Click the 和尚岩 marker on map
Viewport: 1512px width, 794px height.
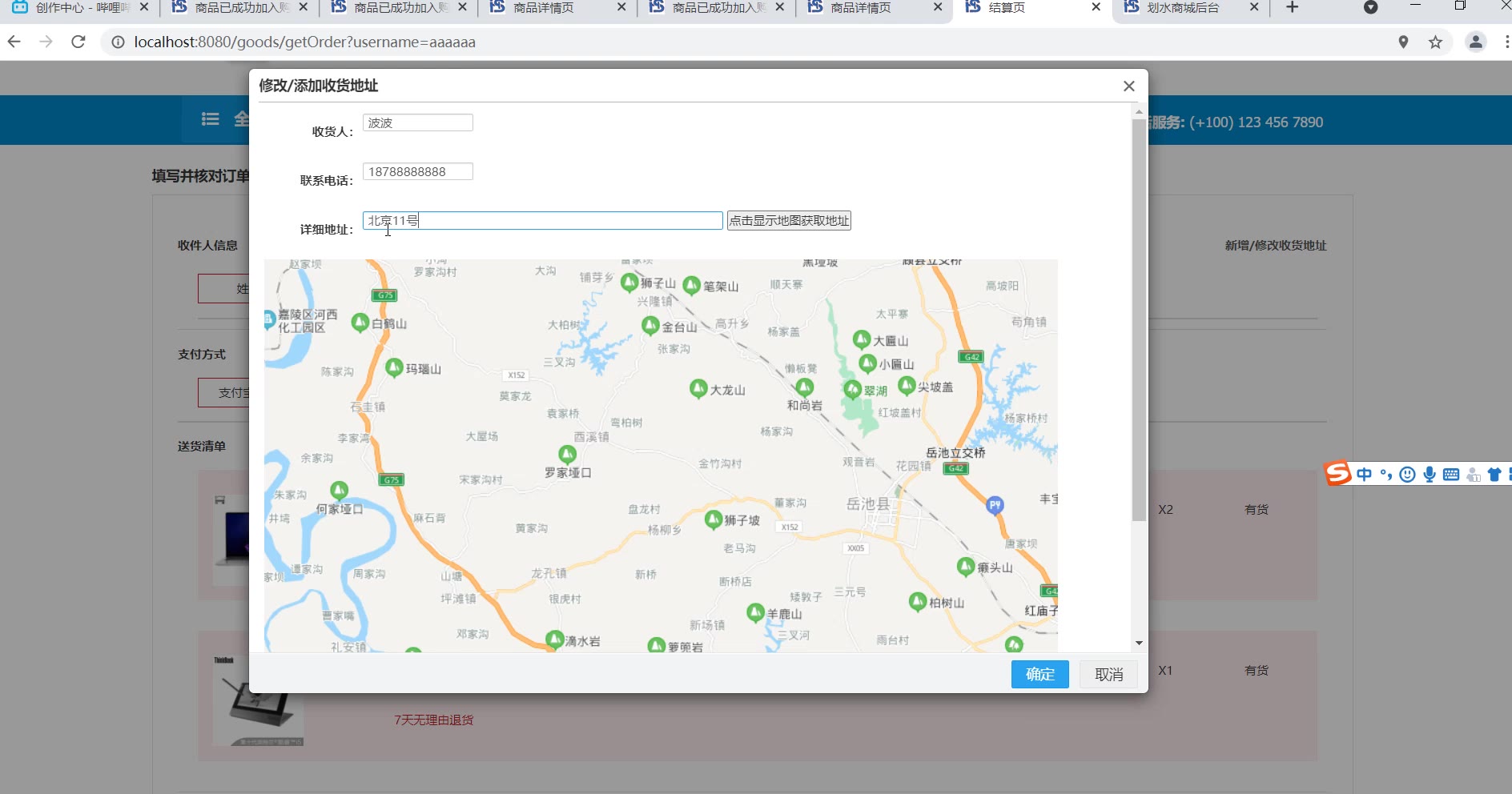click(805, 387)
